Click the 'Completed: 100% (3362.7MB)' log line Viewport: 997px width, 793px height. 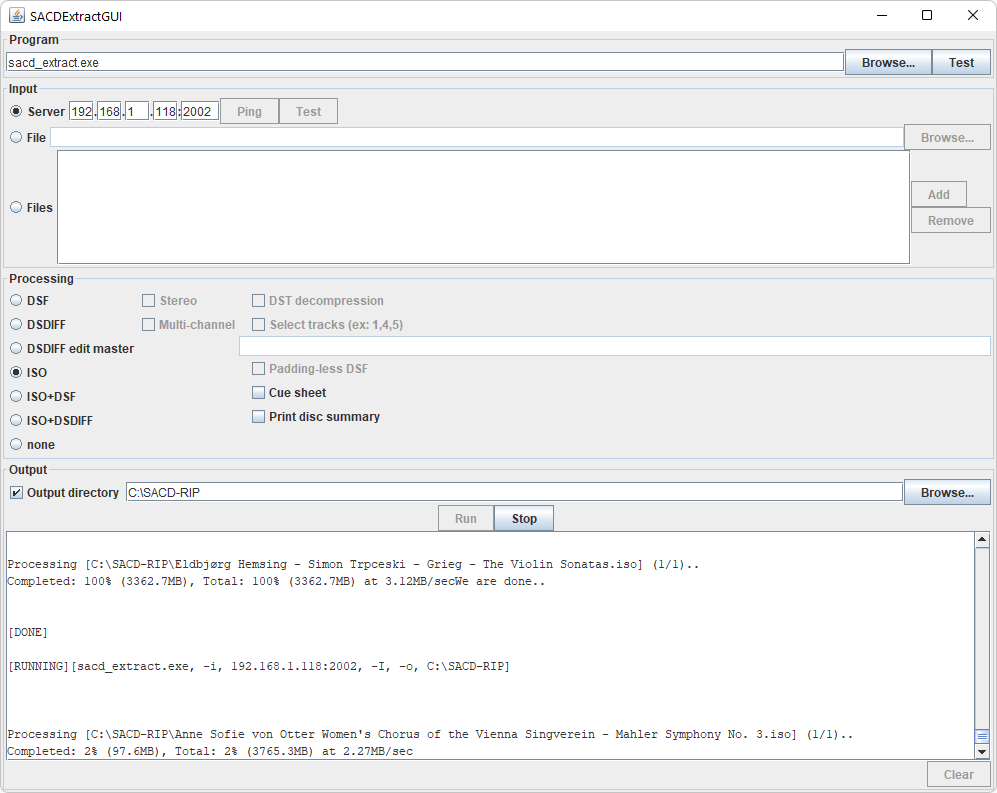click(x=276, y=581)
